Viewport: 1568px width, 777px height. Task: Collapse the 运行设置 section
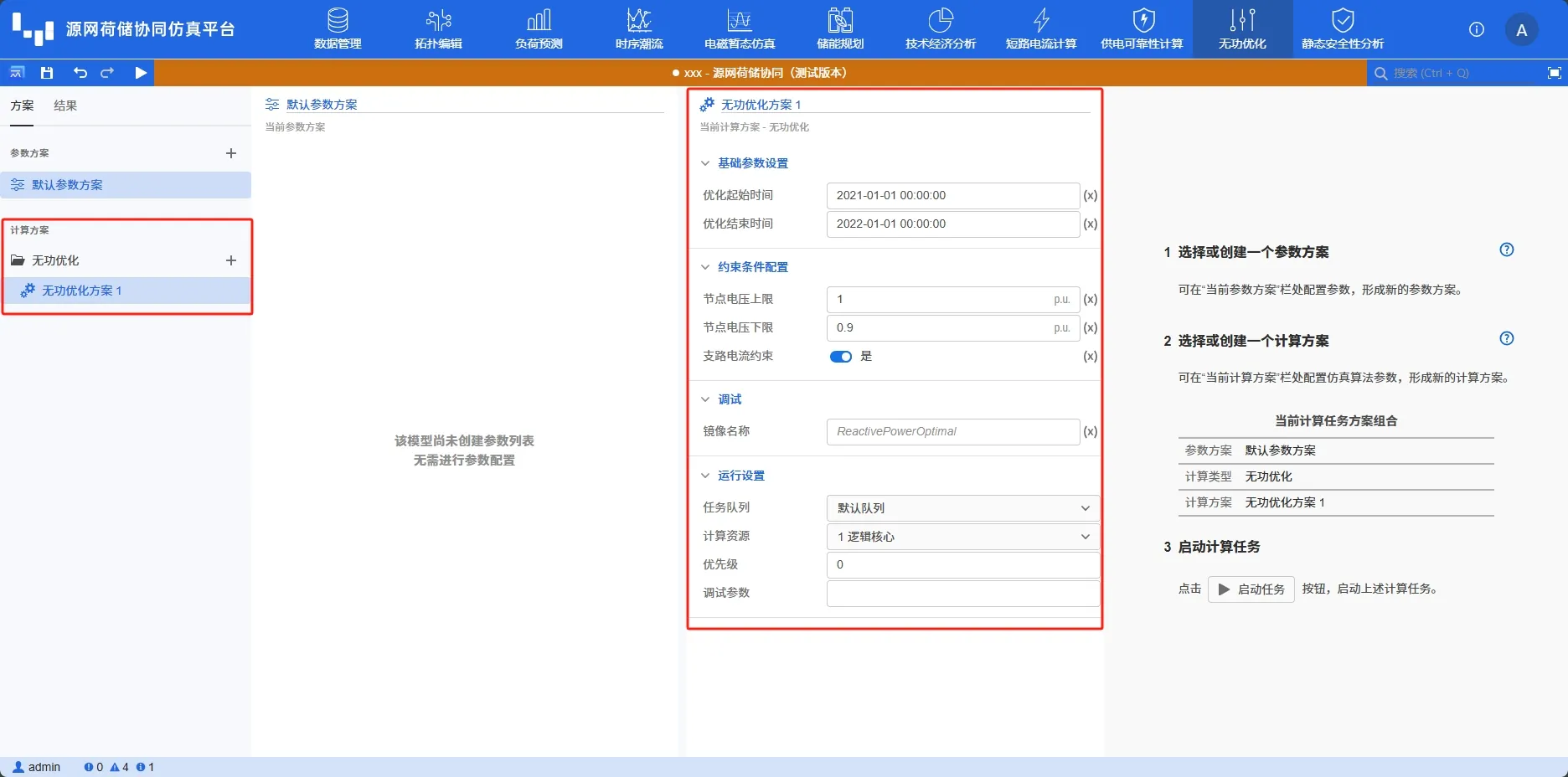click(705, 476)
